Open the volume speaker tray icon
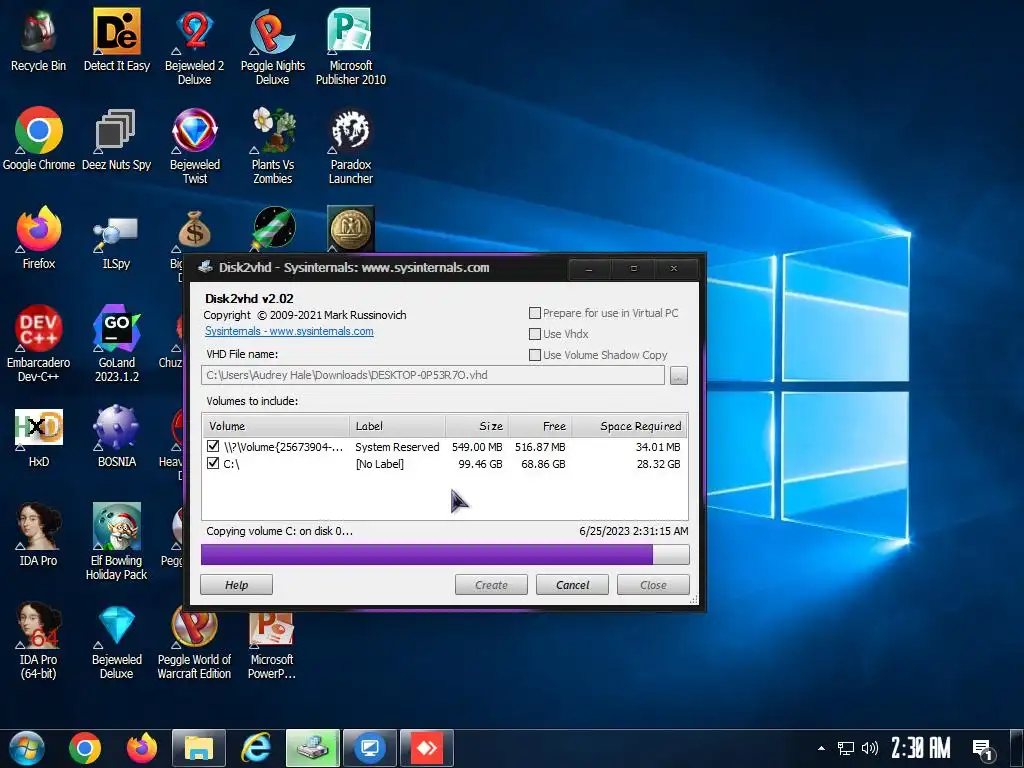1024x768 pixels. point(870,748)
